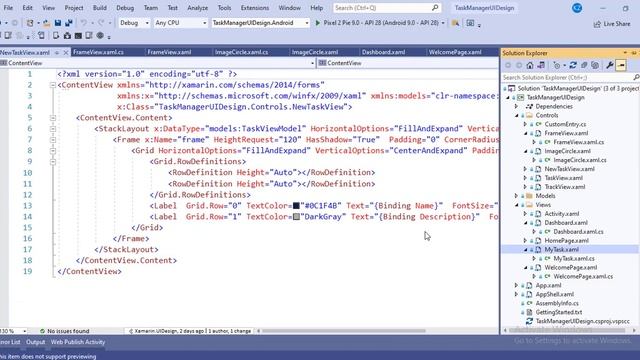The width and height of the screenshot is (640, 360).
Task: Expand the Dependencies node
Action: 517,107
